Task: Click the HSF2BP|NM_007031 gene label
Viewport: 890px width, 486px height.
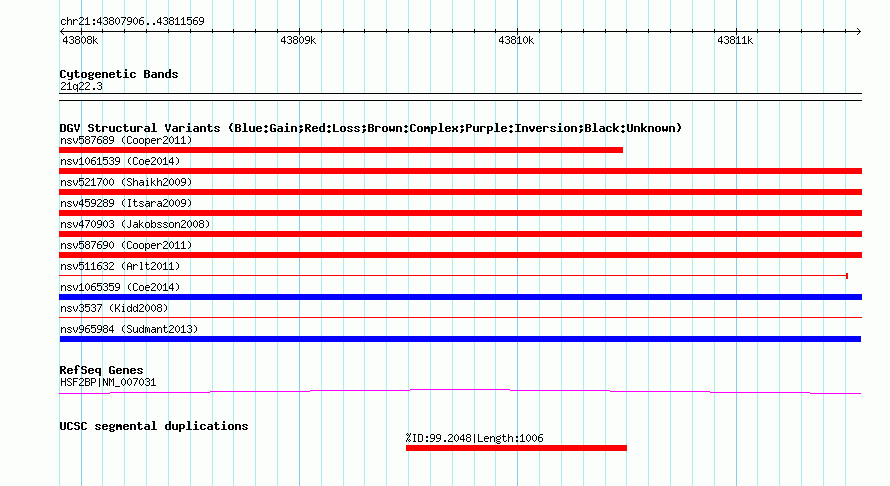Action: click(108, 383)
